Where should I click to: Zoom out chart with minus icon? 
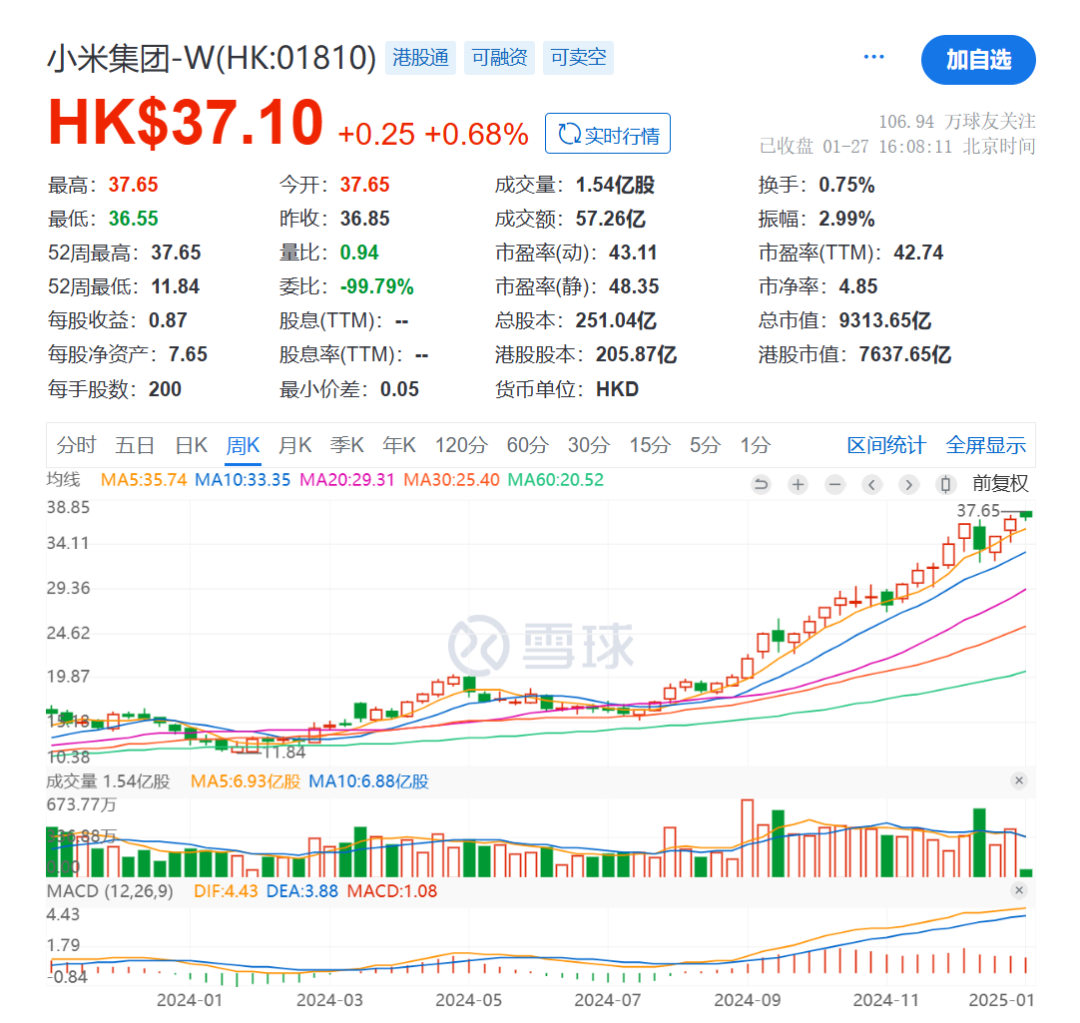pos(835,484)
